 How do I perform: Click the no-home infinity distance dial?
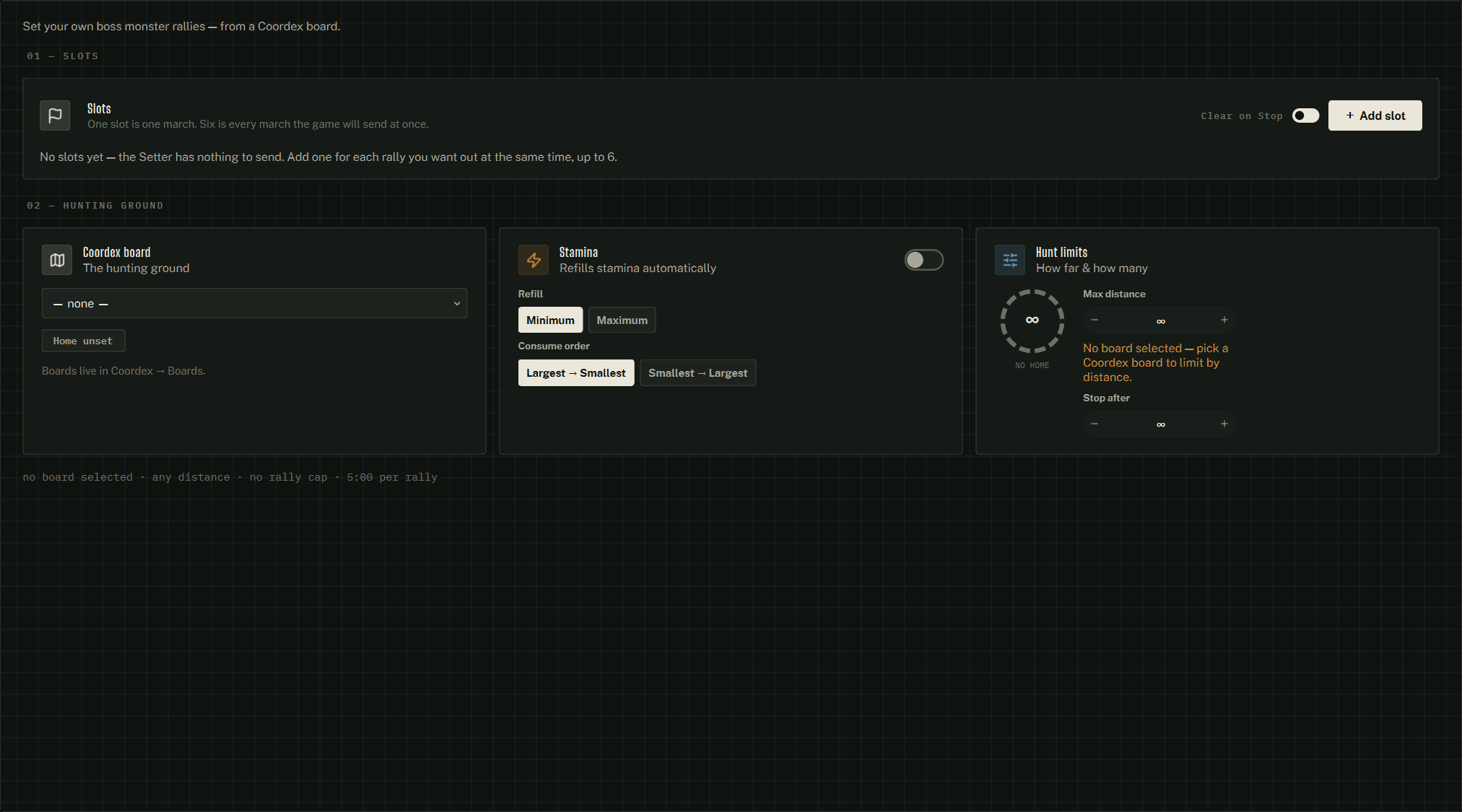(x=1032, y=320)
